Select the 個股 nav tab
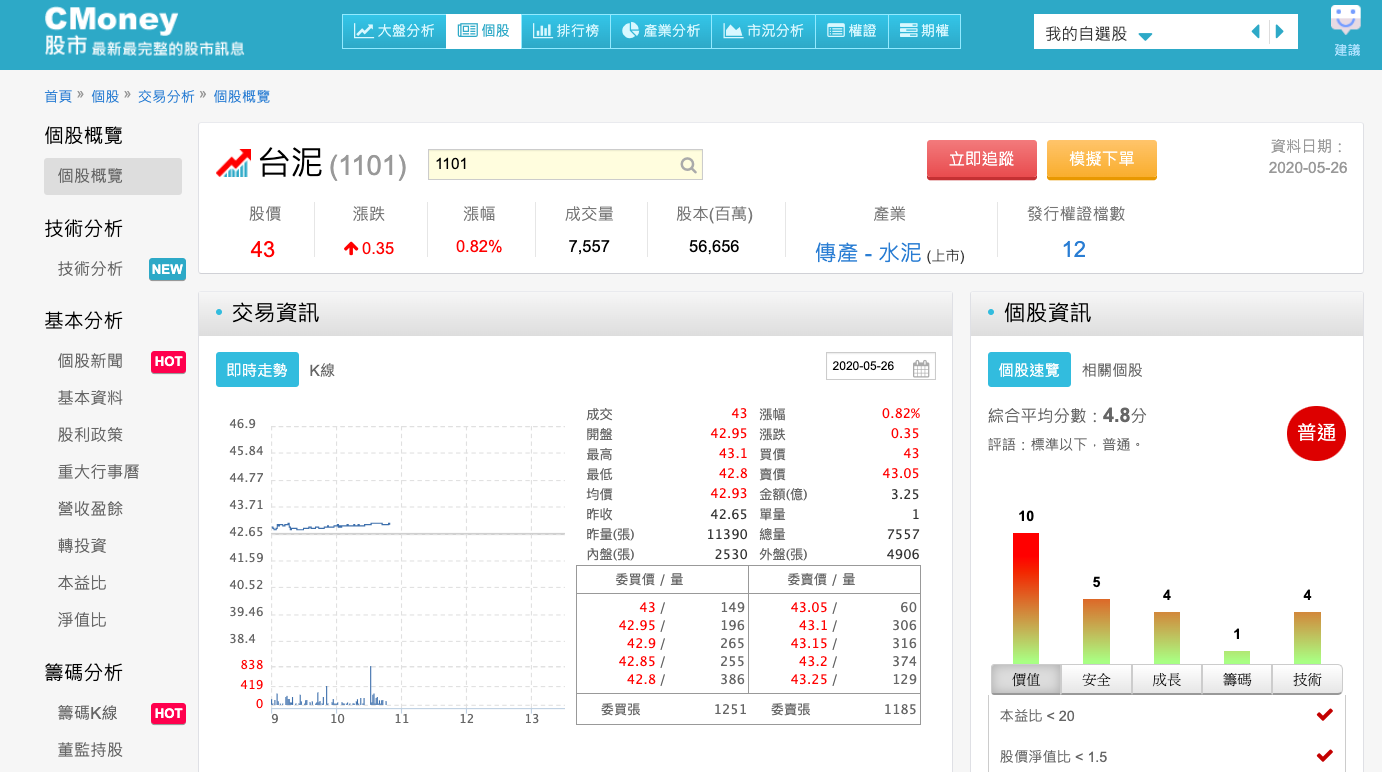 point(484,31)
